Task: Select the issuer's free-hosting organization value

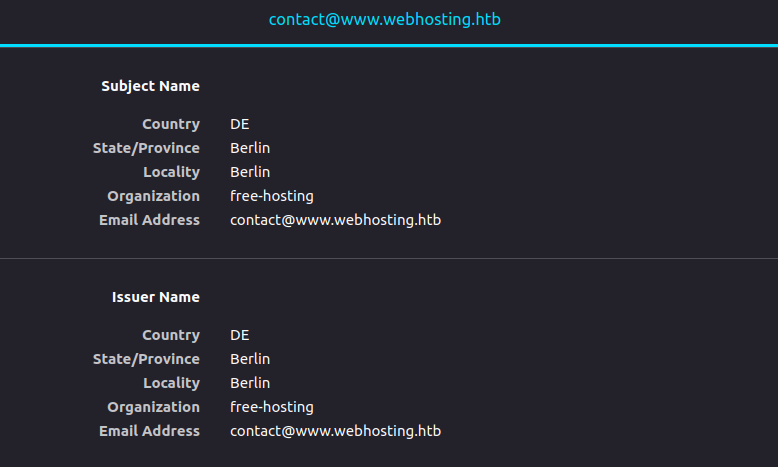Action: [x=271, y=407]
